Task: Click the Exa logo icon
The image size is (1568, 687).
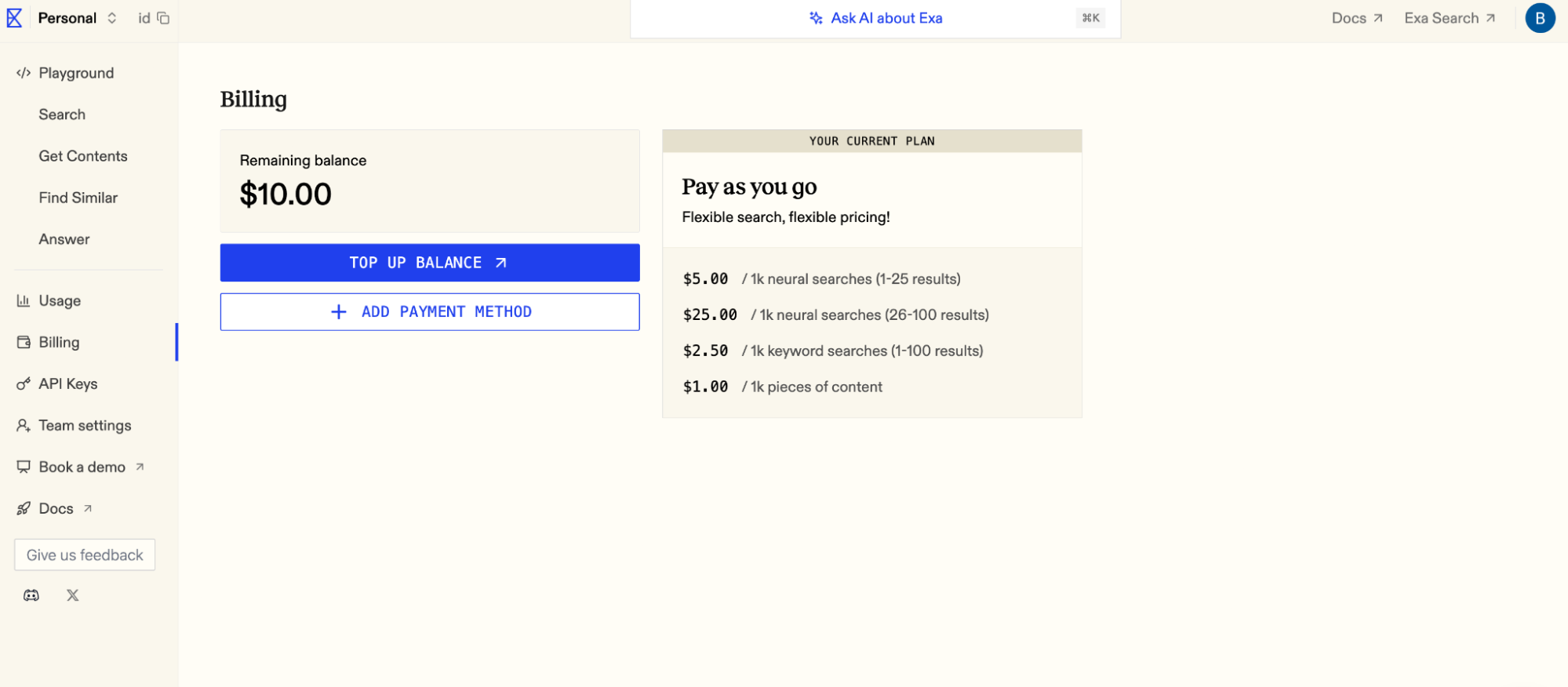Action: tap(14, 18)
